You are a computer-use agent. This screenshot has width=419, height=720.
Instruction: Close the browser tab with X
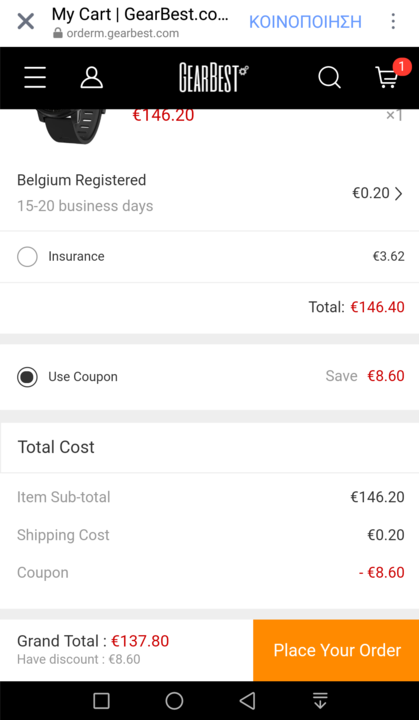pyautogui.click(x=26, y=21)
